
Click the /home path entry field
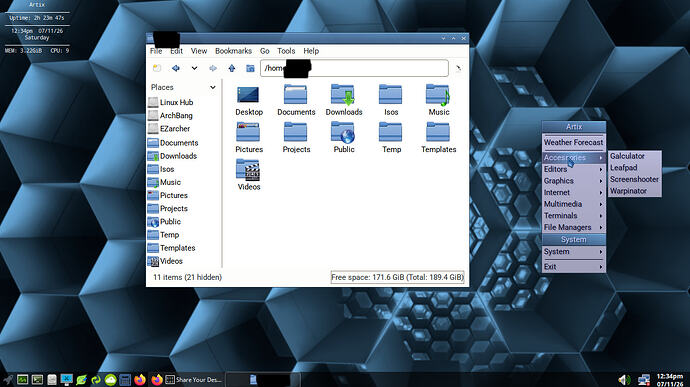pyautogui.click(x=354, y=68)
